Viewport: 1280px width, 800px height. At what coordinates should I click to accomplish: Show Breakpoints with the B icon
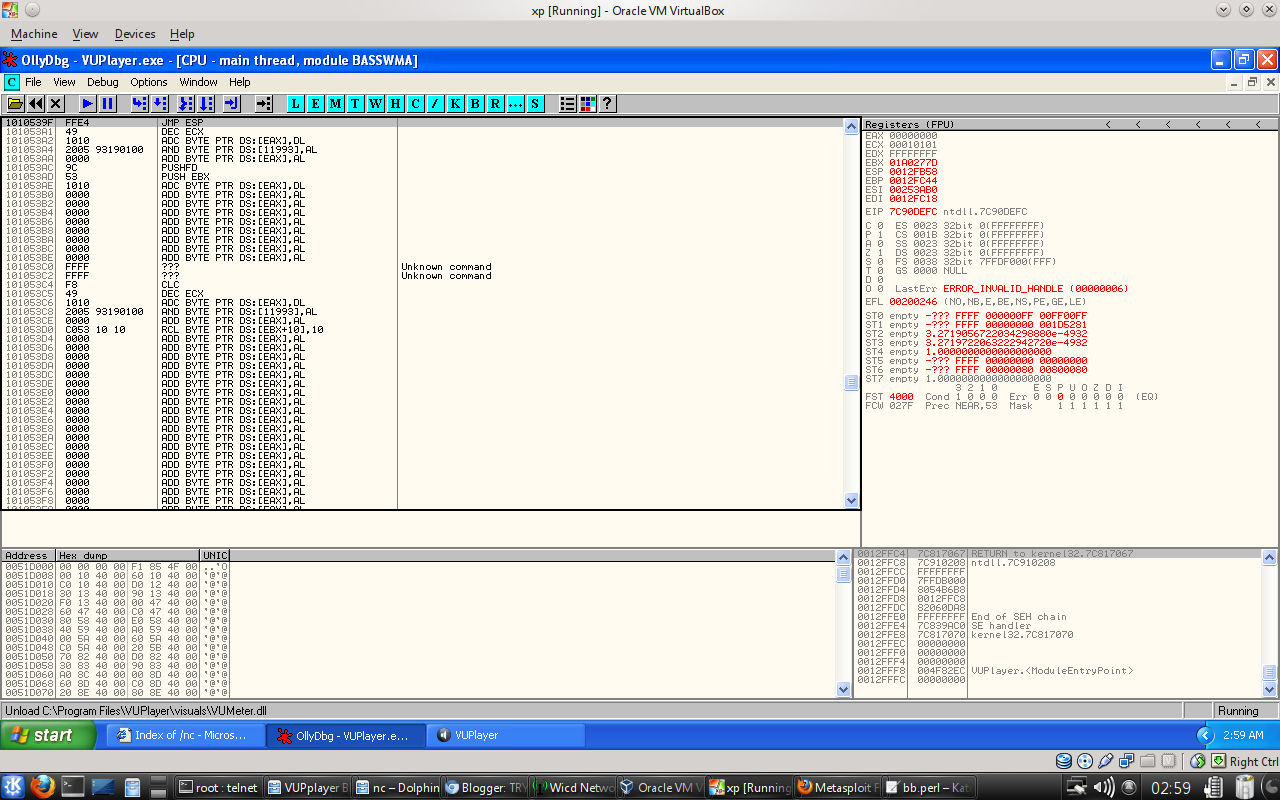point(476,103)
